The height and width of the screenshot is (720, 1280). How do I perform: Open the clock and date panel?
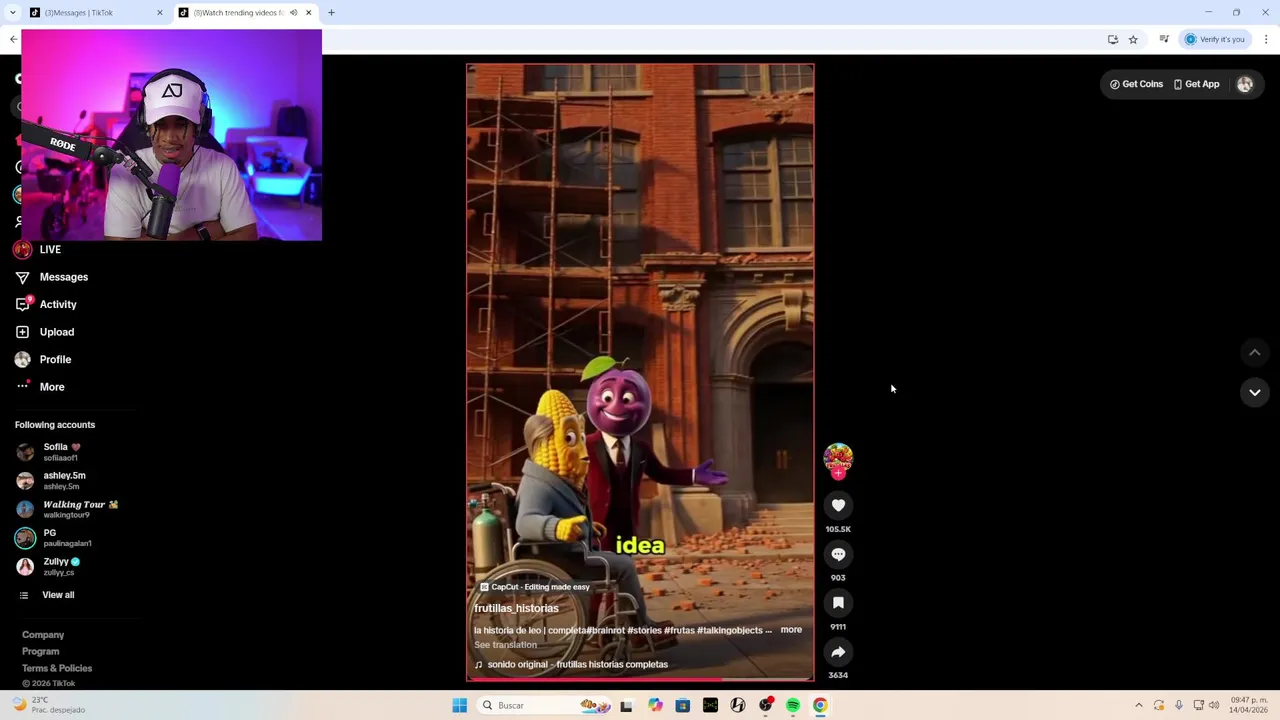(1250, 705)
